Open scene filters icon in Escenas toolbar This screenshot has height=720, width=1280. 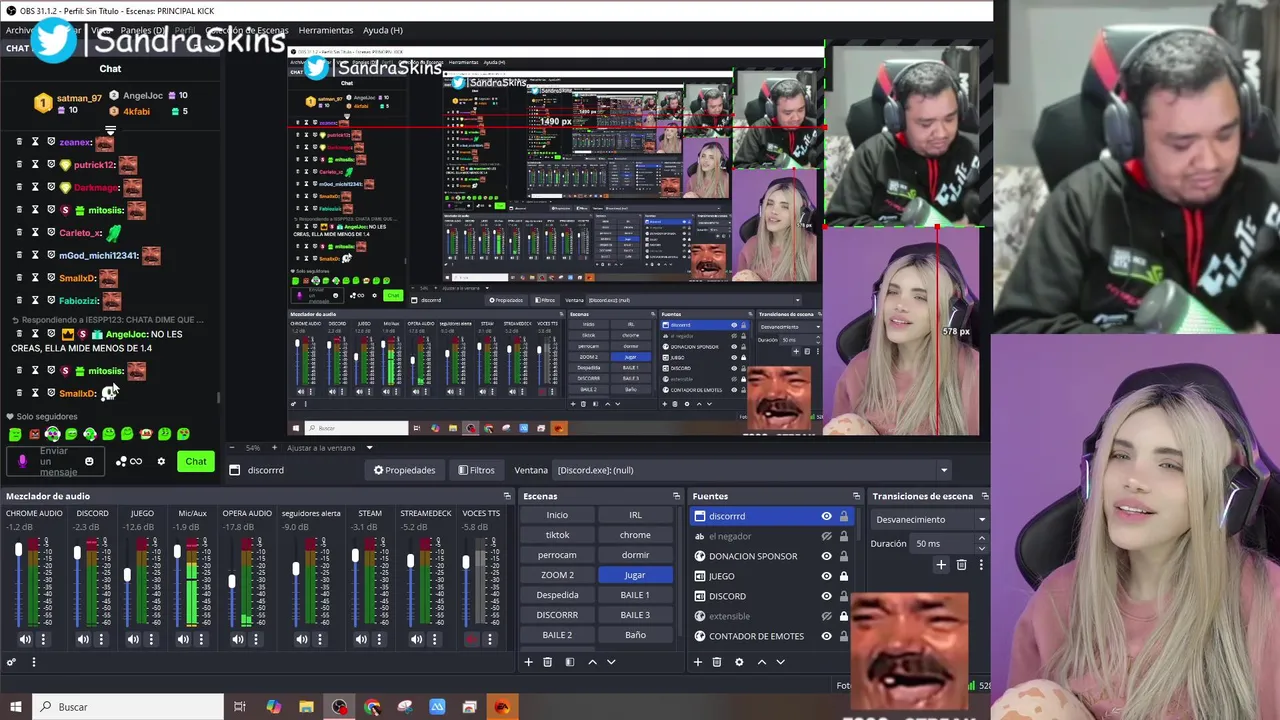coord(569,662)
